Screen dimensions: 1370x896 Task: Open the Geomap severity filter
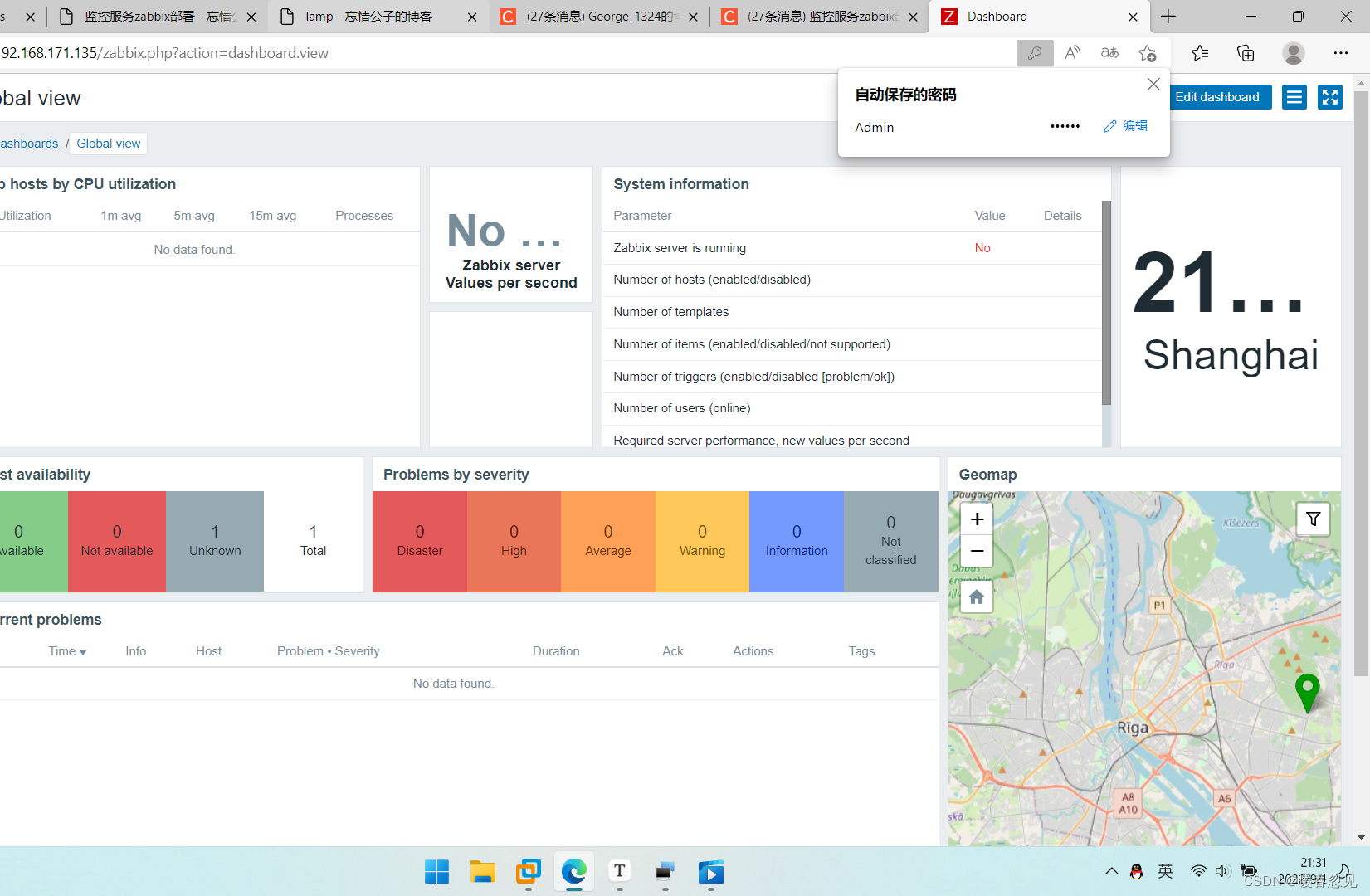coord(1314,519)
